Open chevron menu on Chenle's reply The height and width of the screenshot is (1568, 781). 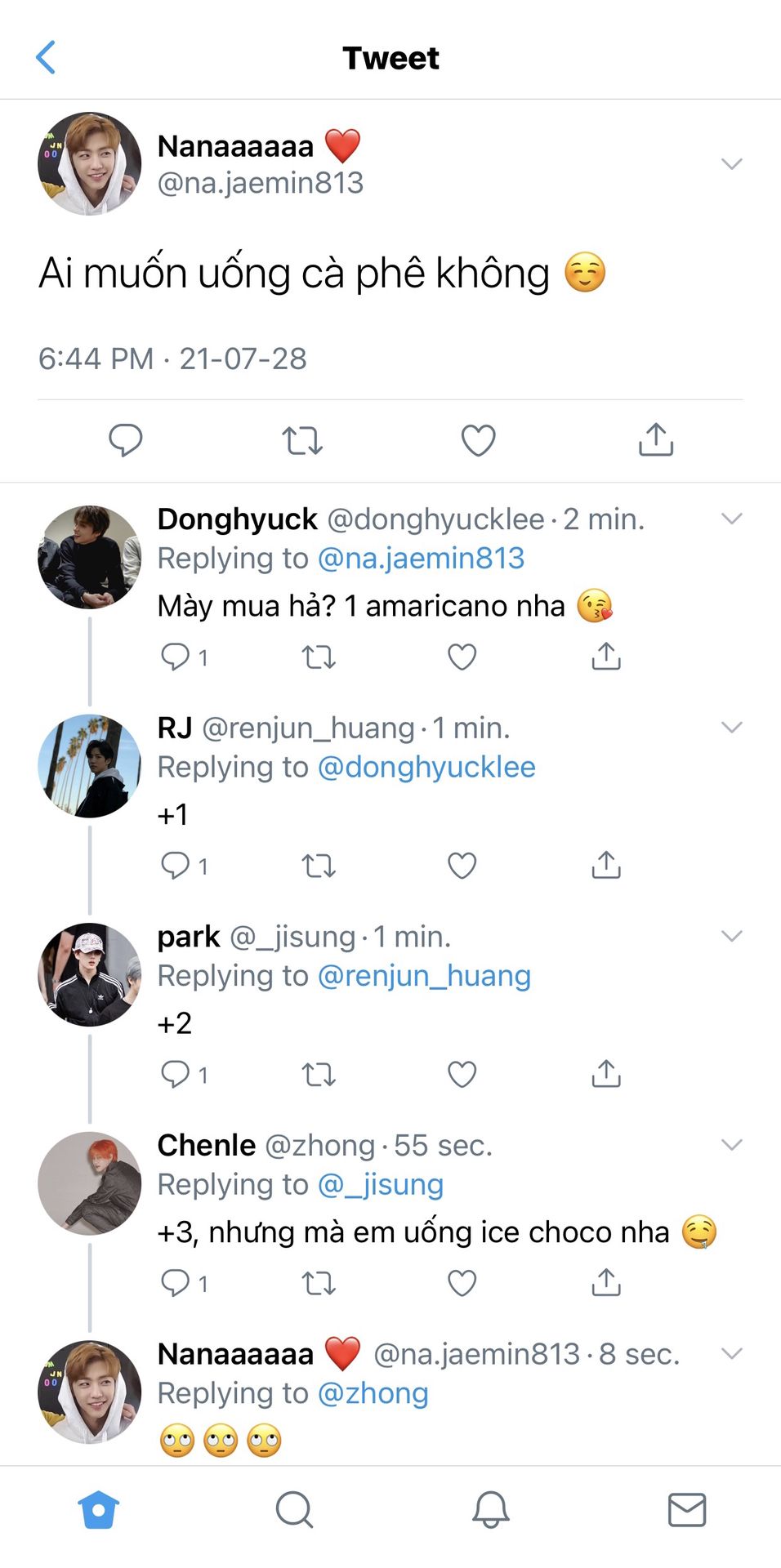click(x=732, y=1145)
